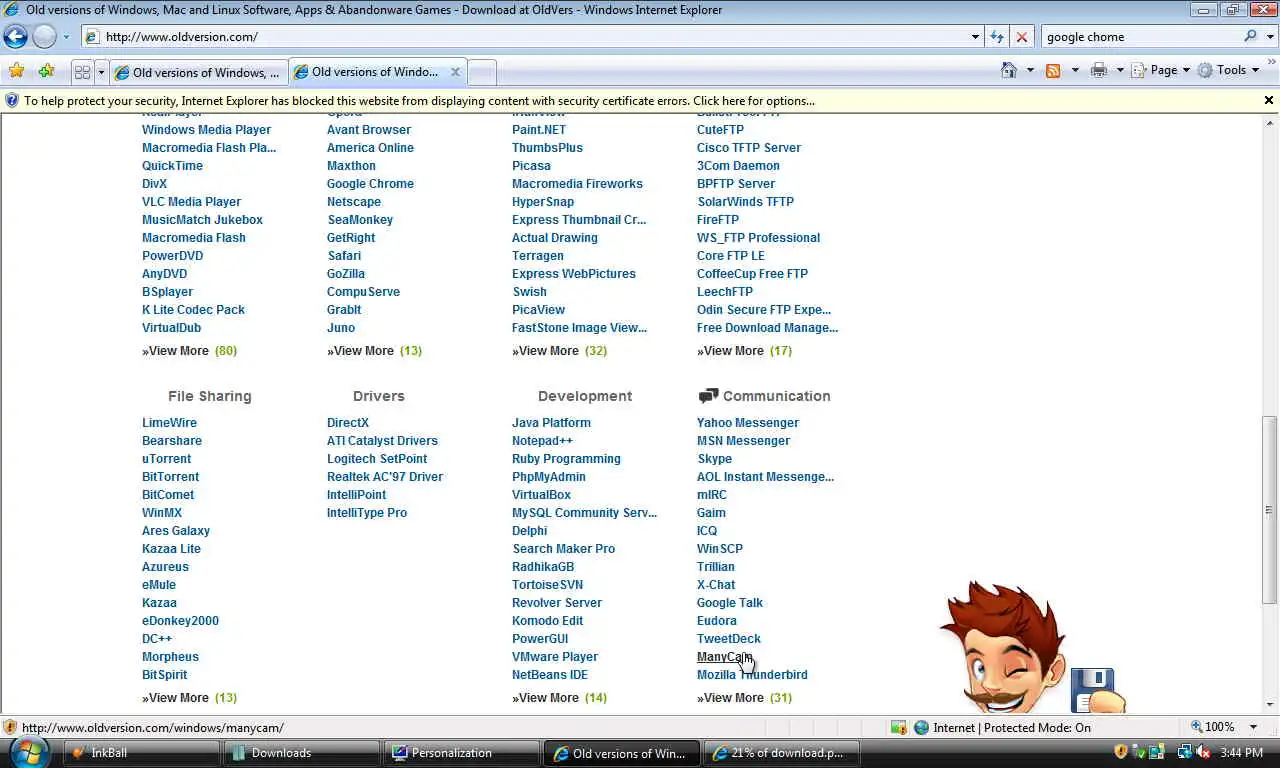This screenshot has height=768, width=1280.
Task: Click the floppy disk mascot image
Action: pos(1093,688)
